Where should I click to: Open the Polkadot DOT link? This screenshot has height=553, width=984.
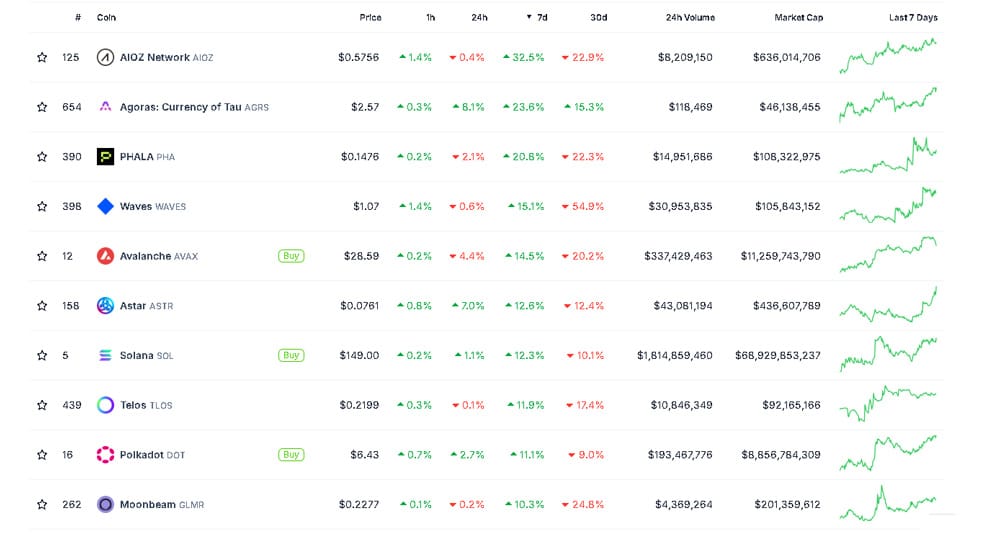(x=152, y=454)
